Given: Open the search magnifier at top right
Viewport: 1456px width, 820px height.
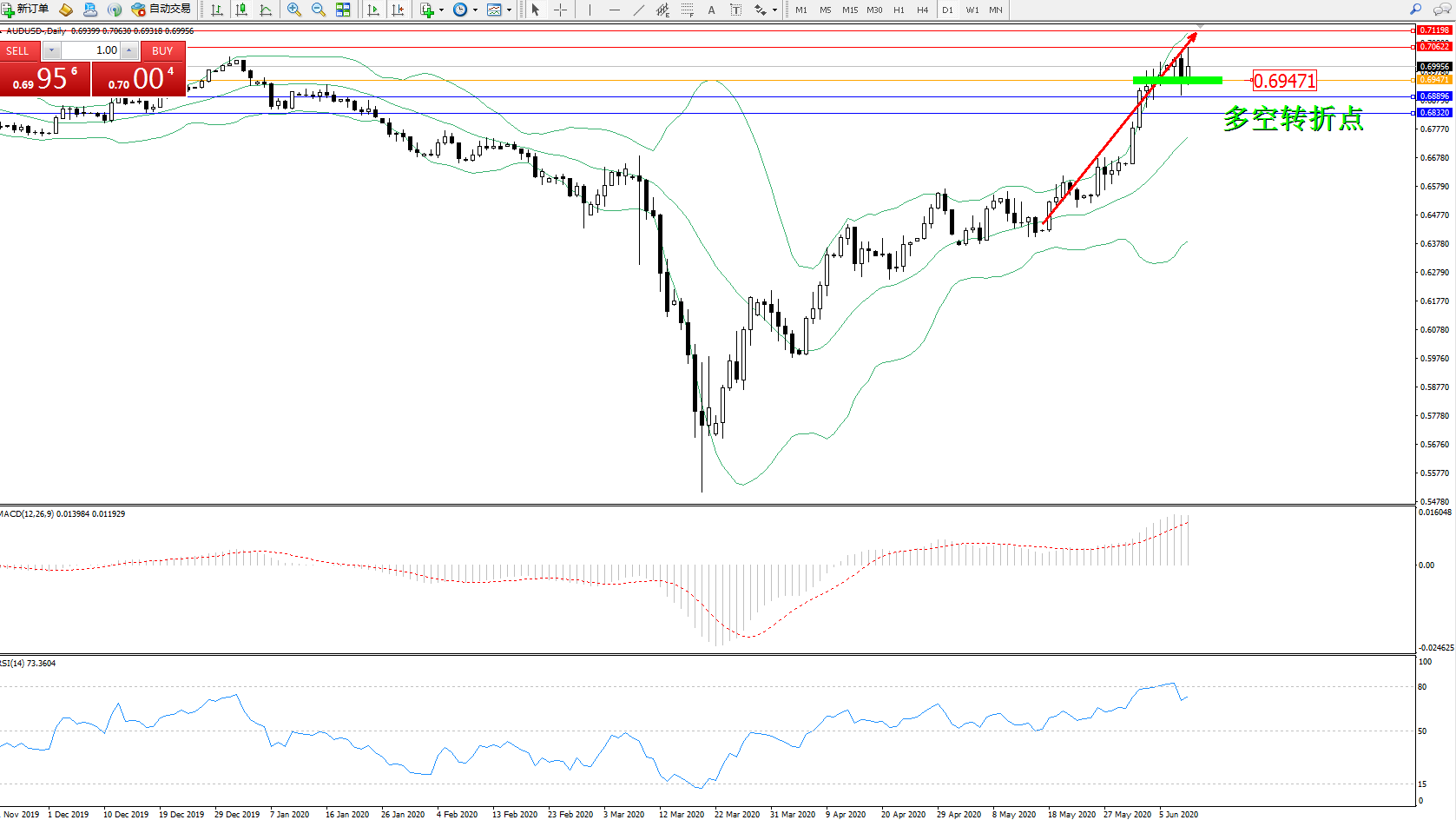Looking at the screenshot, I should [x=1415, y=10].
